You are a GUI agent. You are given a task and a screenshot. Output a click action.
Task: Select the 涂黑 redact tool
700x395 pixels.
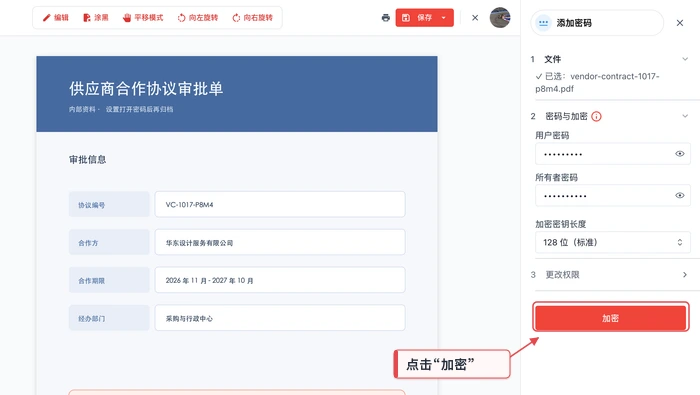tap(96, 18)
